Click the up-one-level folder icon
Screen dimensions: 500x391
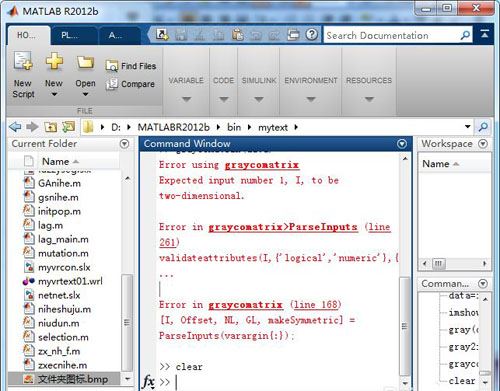[50, 127]
